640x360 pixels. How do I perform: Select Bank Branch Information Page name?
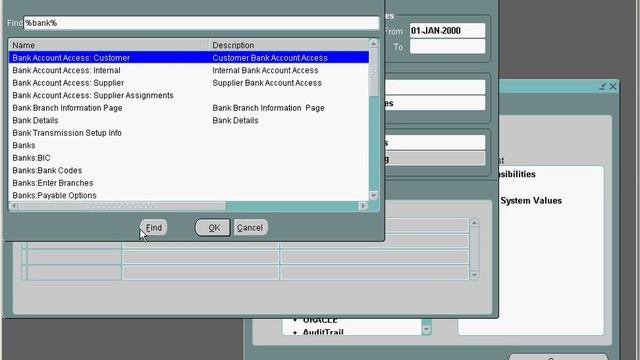67,108
